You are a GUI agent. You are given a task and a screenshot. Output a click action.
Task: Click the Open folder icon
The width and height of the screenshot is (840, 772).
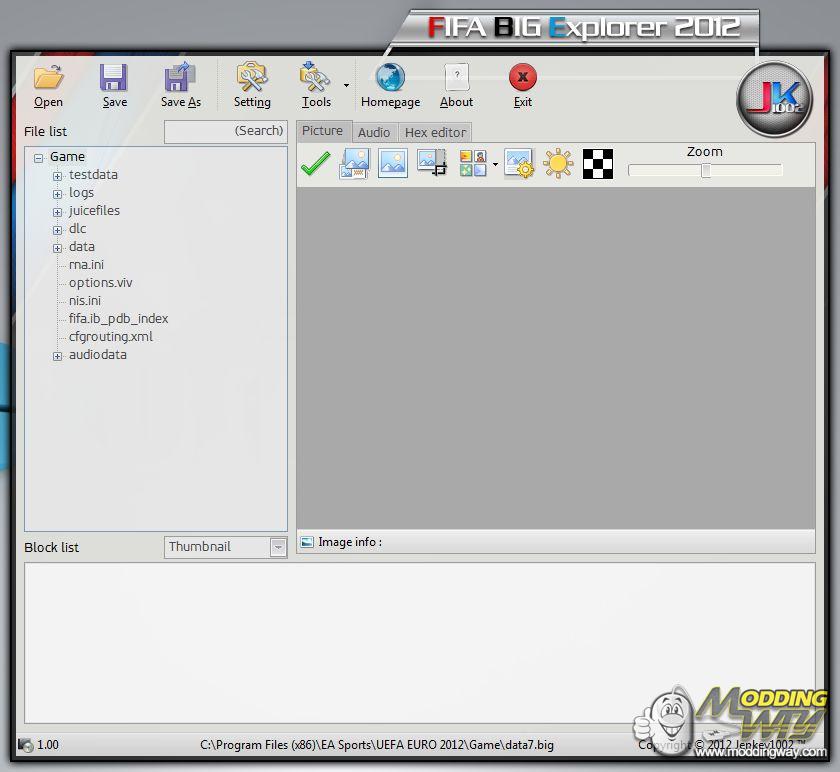[x=48, y=78]
